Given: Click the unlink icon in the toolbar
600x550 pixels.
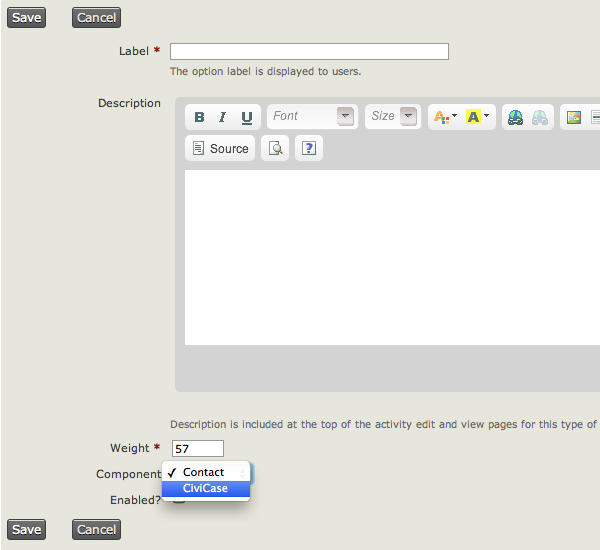Looking at the screenshot, I should point(540,117).
